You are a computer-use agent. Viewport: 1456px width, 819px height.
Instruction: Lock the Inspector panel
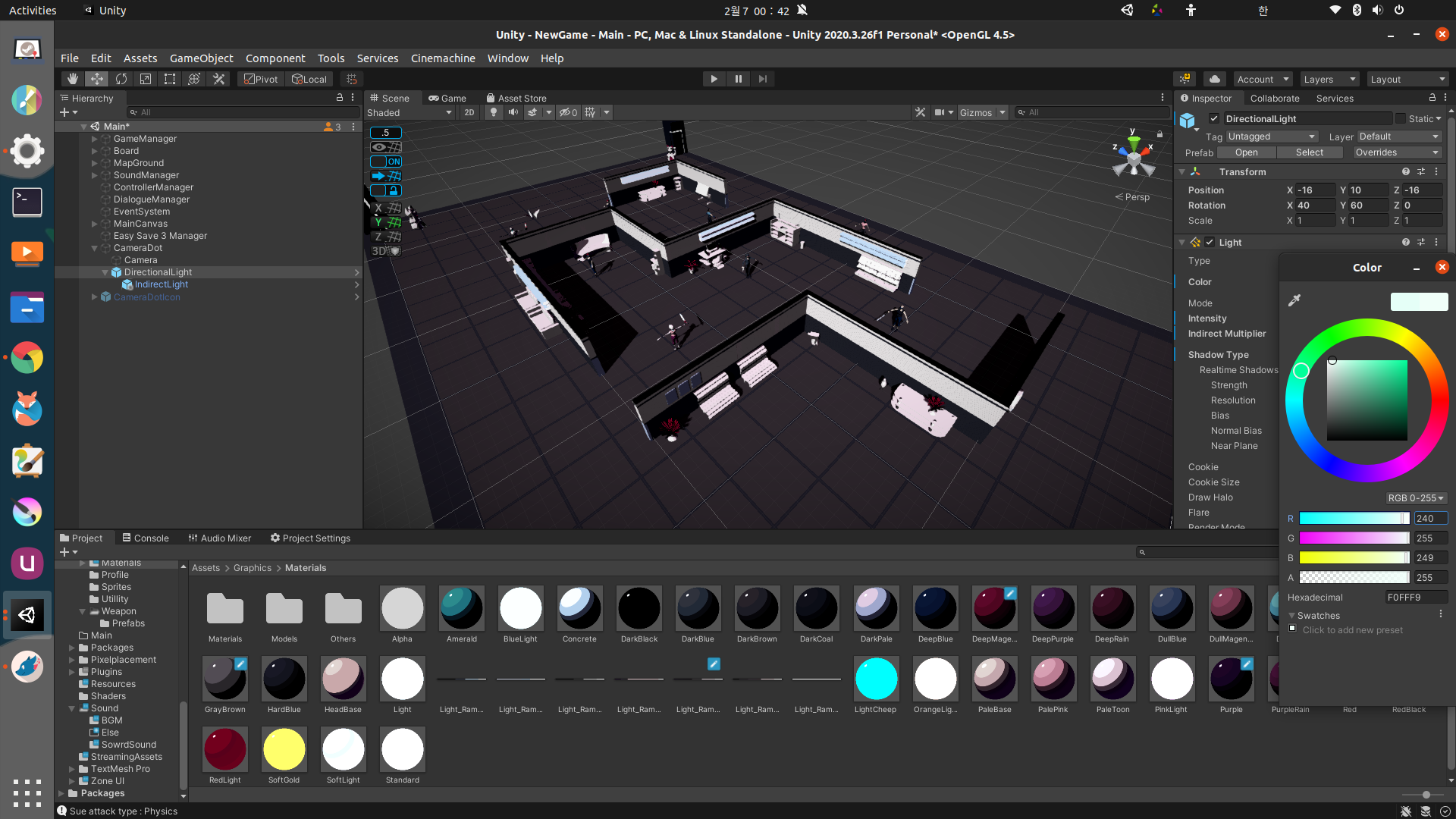pos(1432,98)
